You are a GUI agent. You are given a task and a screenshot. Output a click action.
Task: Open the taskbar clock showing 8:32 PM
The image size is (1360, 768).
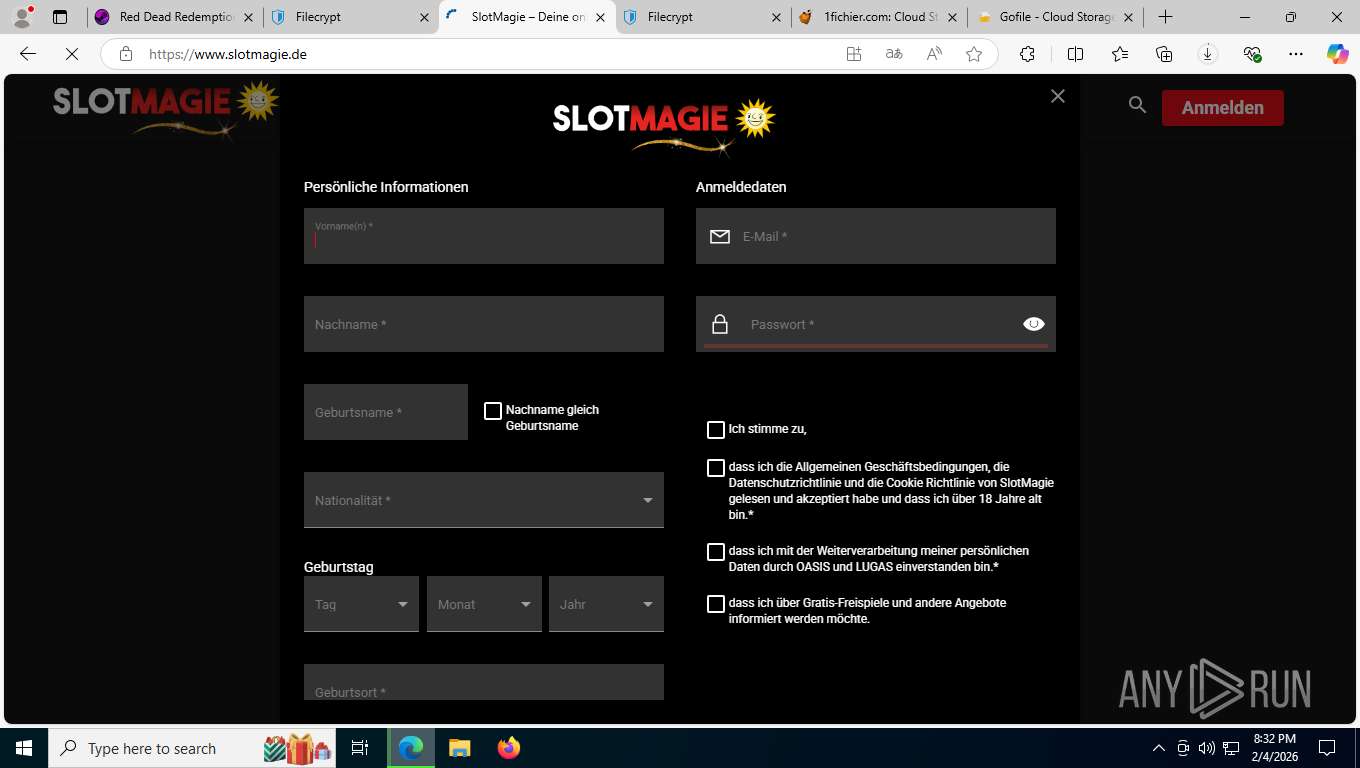click(1274, 748)
